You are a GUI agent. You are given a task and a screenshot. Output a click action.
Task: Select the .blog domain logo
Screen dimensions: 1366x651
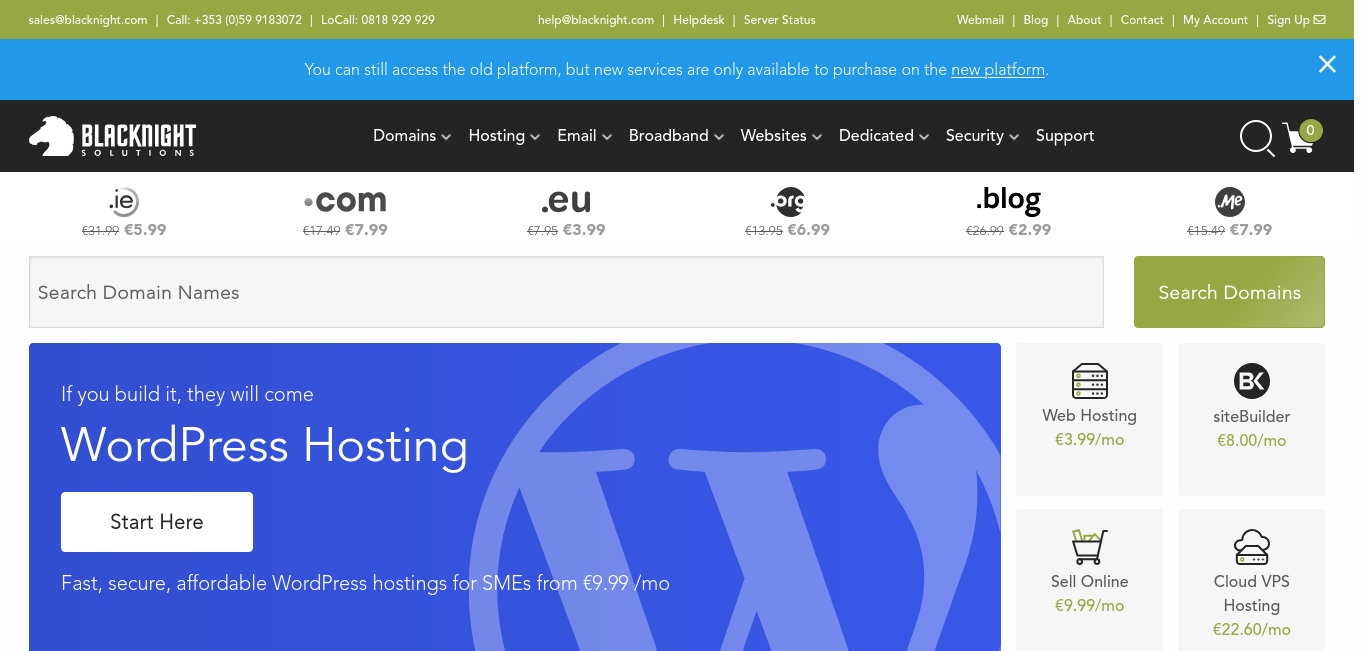click(x=1008, y=201)
